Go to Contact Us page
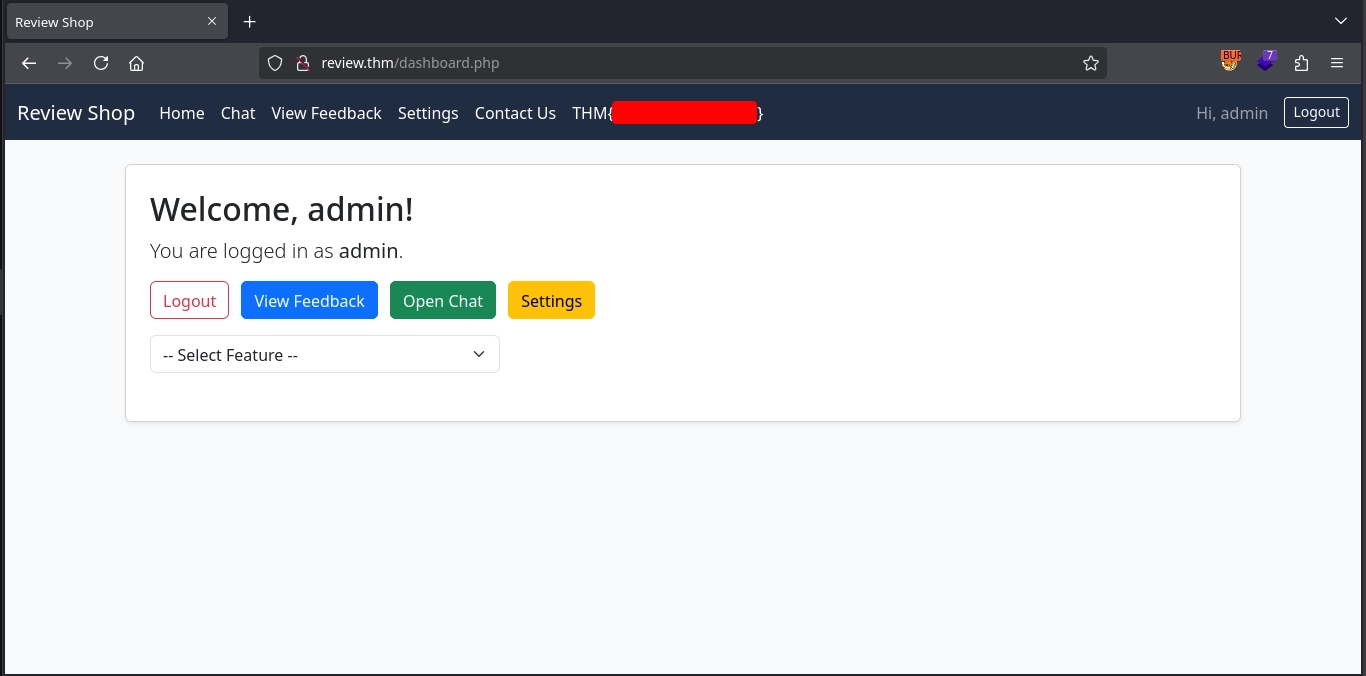This screenshot has width=1366, height=676. (515, 113)
